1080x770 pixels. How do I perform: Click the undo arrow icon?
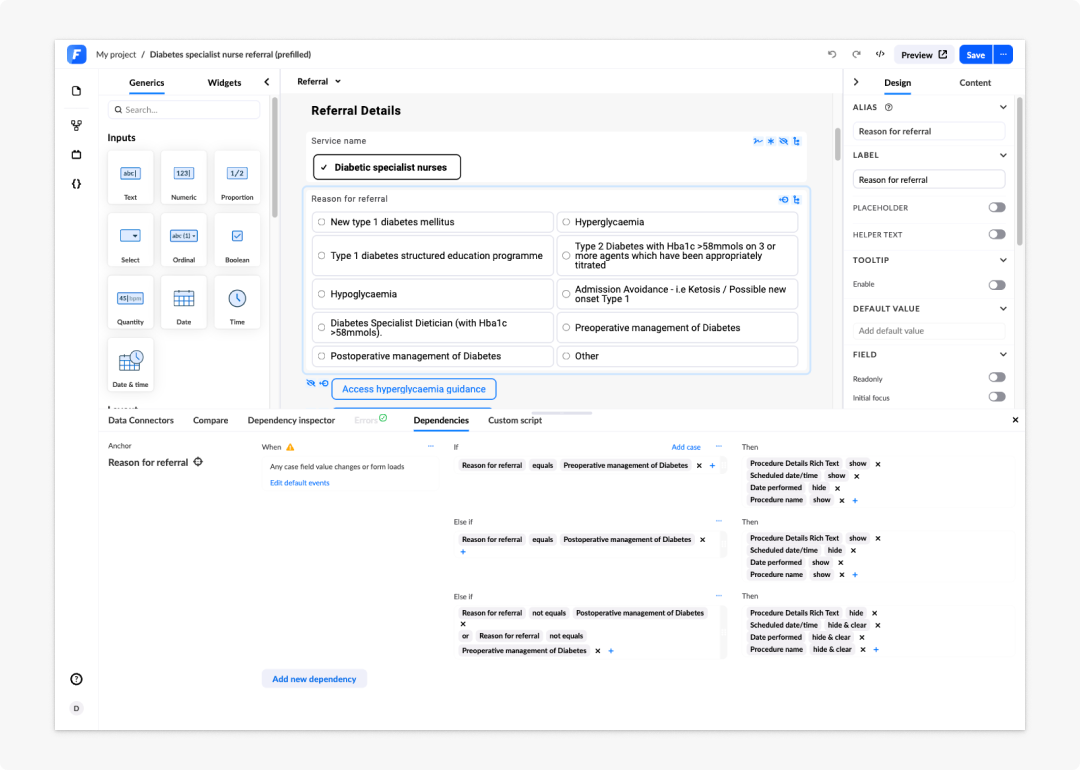coord(832,54)
